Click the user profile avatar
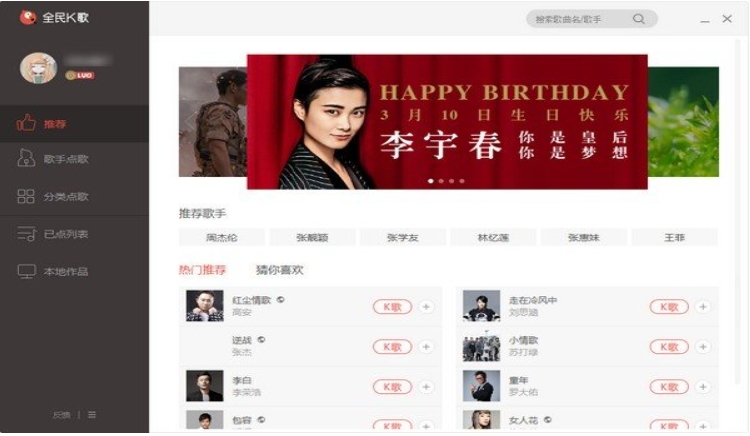The image size is (750, 436). pyautogui.click(x=38, y=68)
